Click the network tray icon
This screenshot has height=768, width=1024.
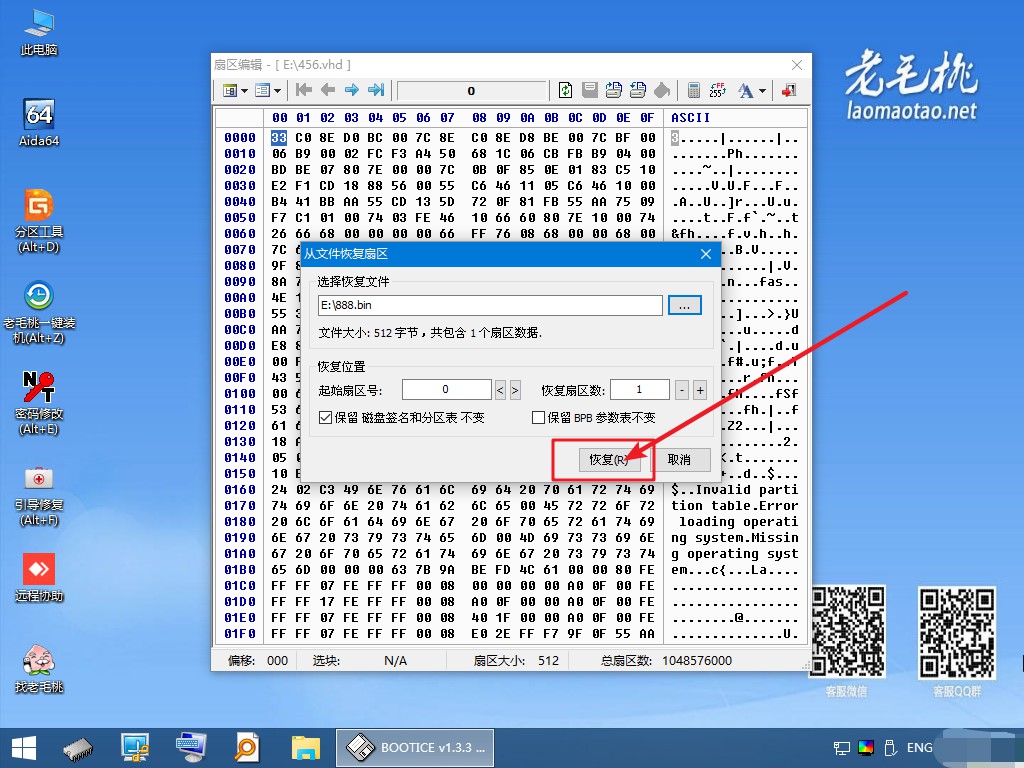point(842,748)
